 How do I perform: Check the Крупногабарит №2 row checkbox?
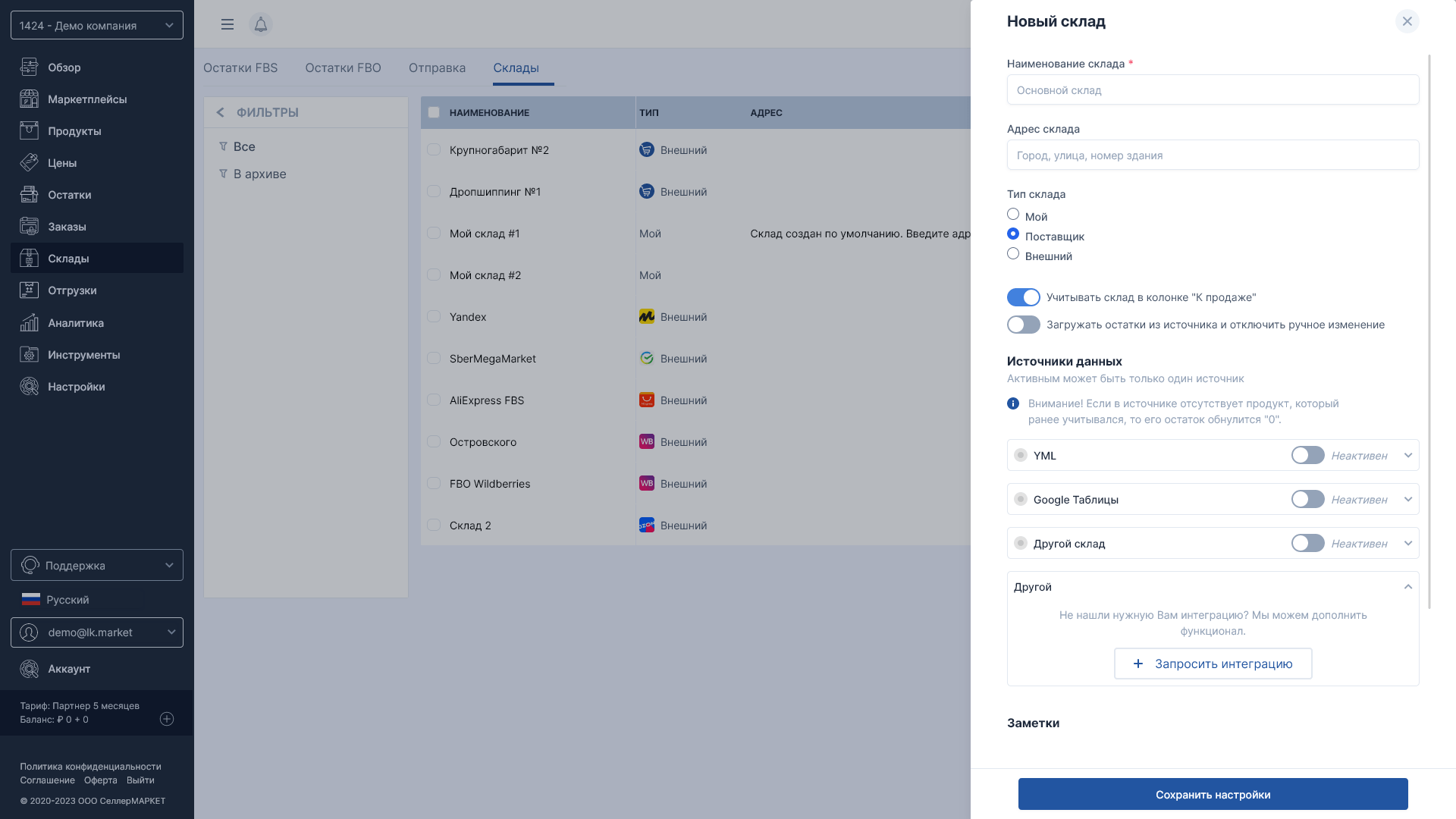[x=434, y=150]
